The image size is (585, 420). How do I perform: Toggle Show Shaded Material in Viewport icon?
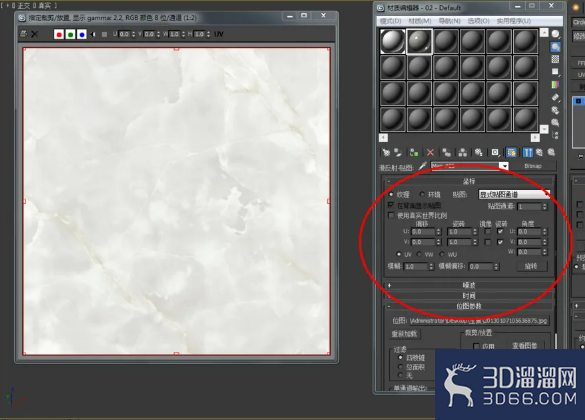point(511,152)
